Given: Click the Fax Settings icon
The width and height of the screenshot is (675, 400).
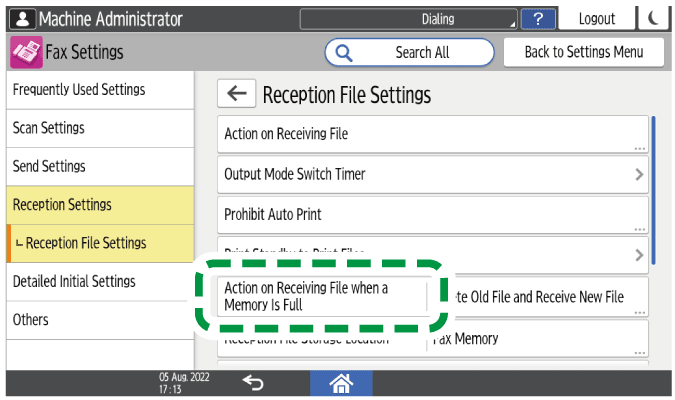Looking at the screenshot, I should [24, 52].
